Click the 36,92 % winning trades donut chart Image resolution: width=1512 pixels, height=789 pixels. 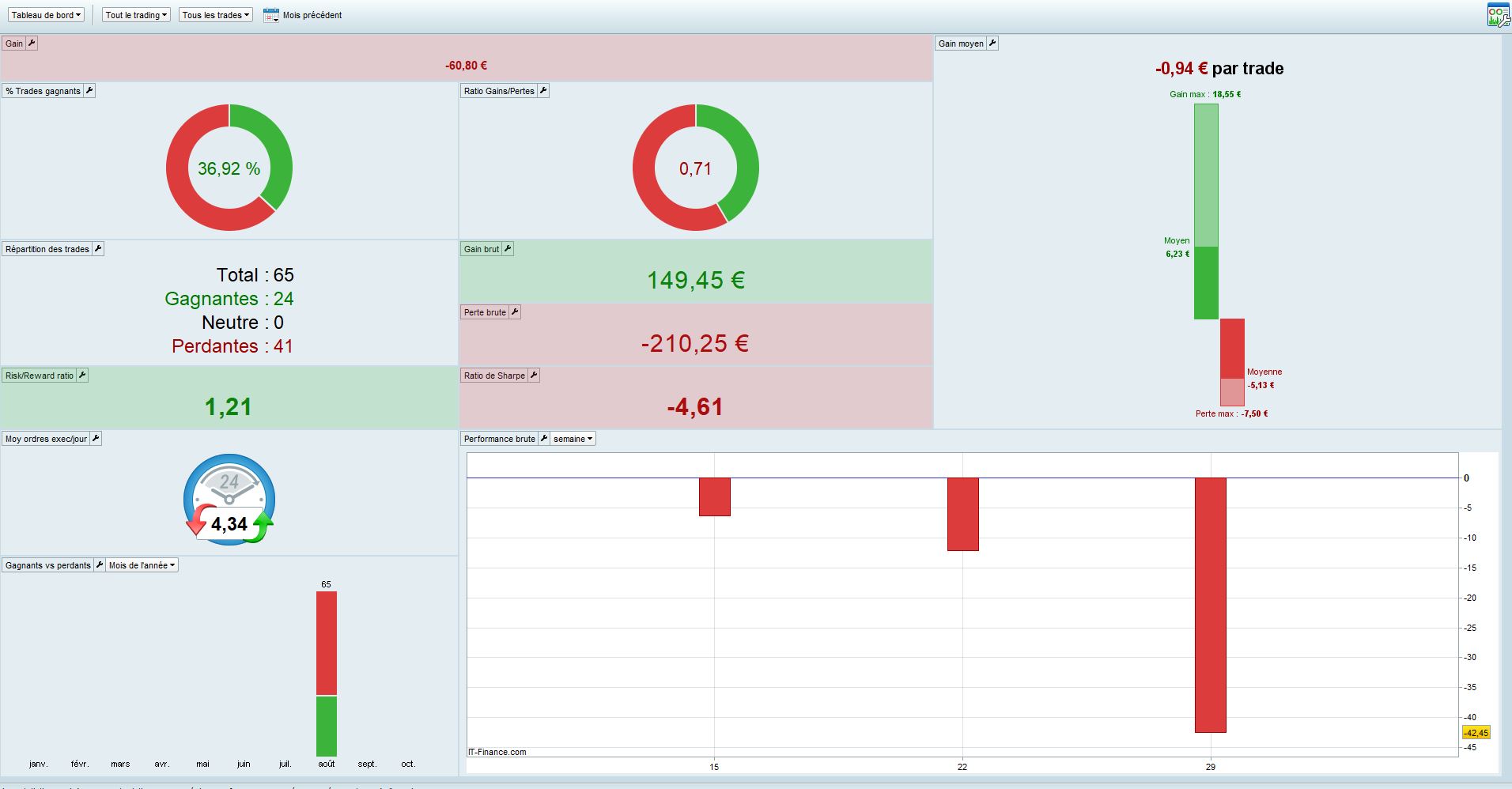tap(229, 168)
